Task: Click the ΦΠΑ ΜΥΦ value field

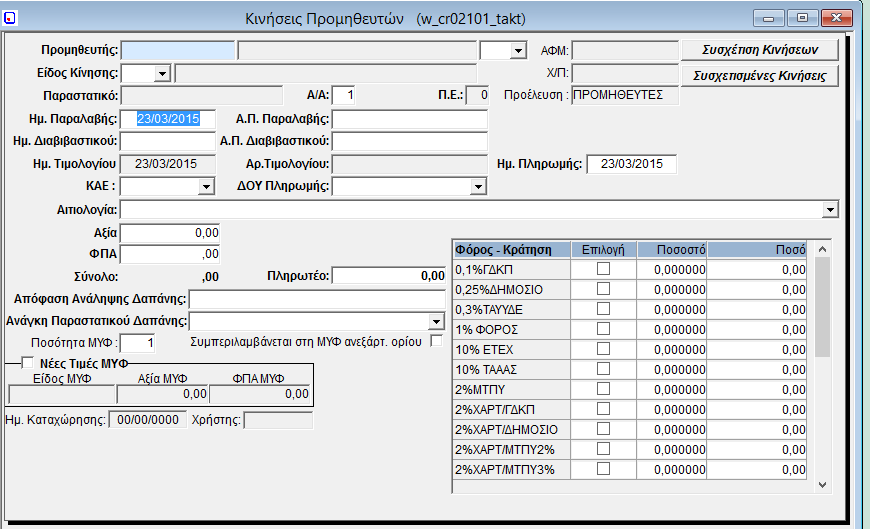Action: [260, 394]
